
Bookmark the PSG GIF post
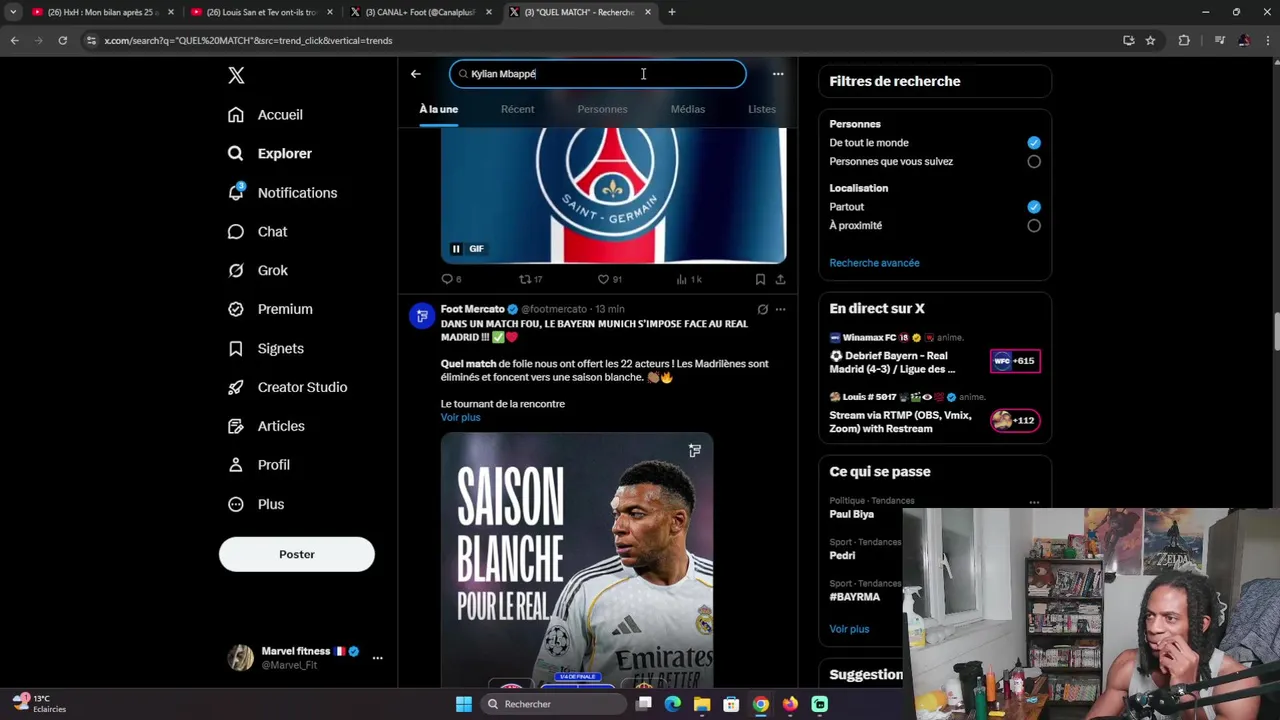coord(760,279)
